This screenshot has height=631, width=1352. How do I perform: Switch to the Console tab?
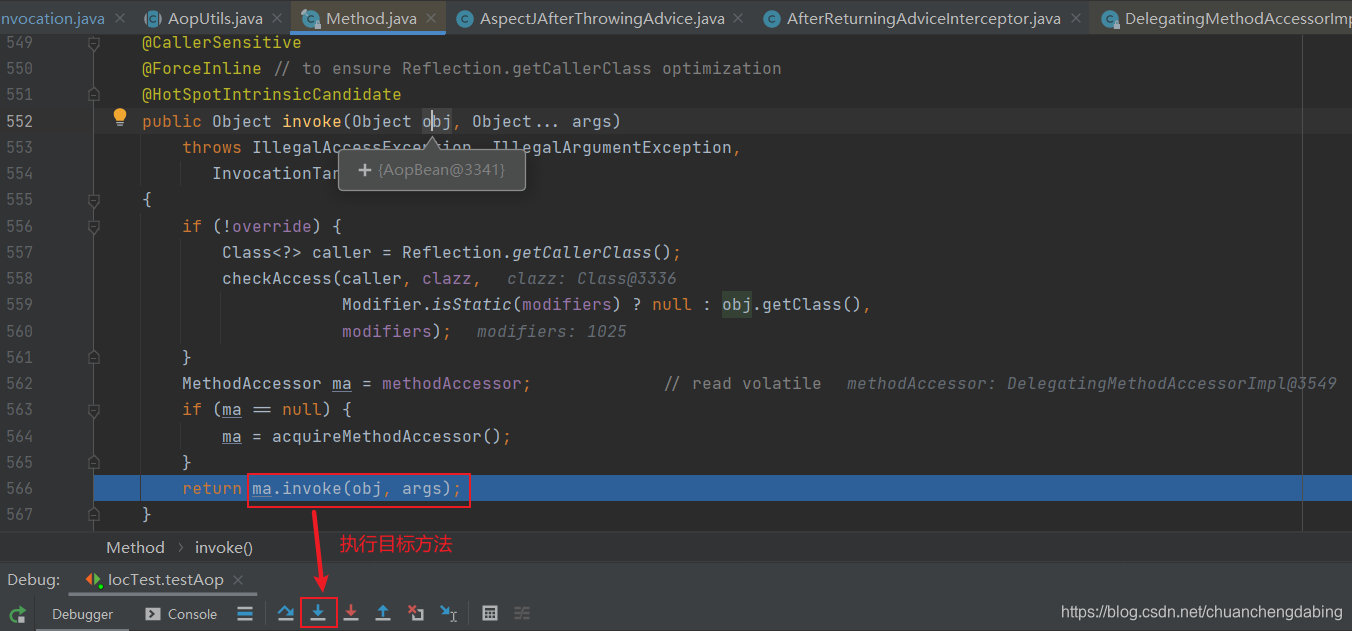coord(181,614)
